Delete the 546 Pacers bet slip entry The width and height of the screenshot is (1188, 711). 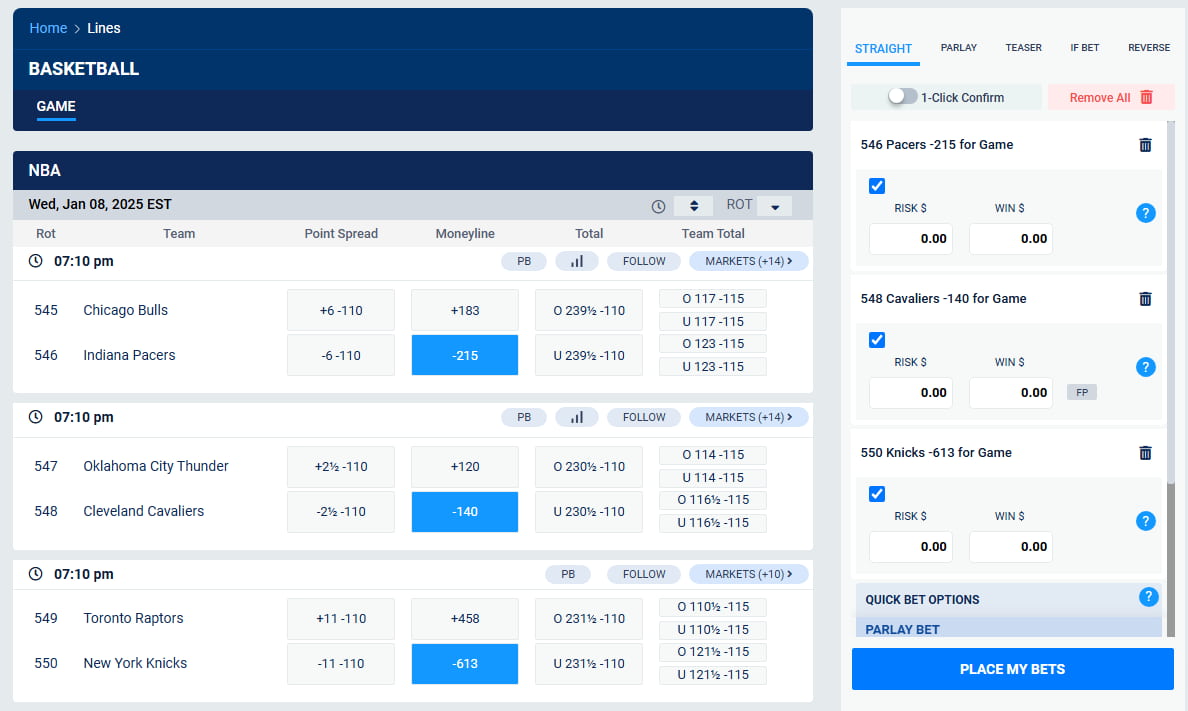click(1145, 145)
